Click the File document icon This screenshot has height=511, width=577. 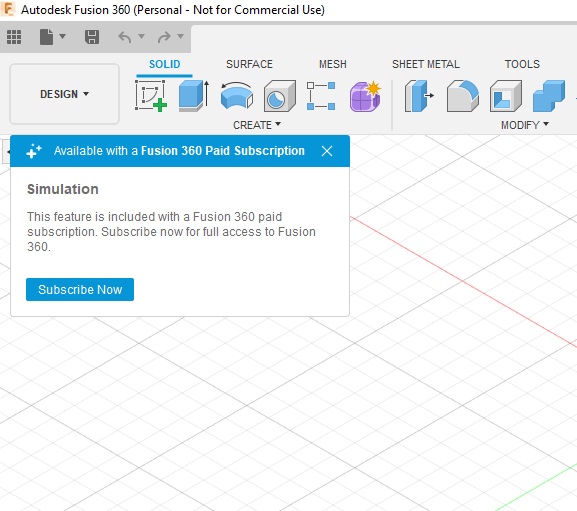click(46, 37)
